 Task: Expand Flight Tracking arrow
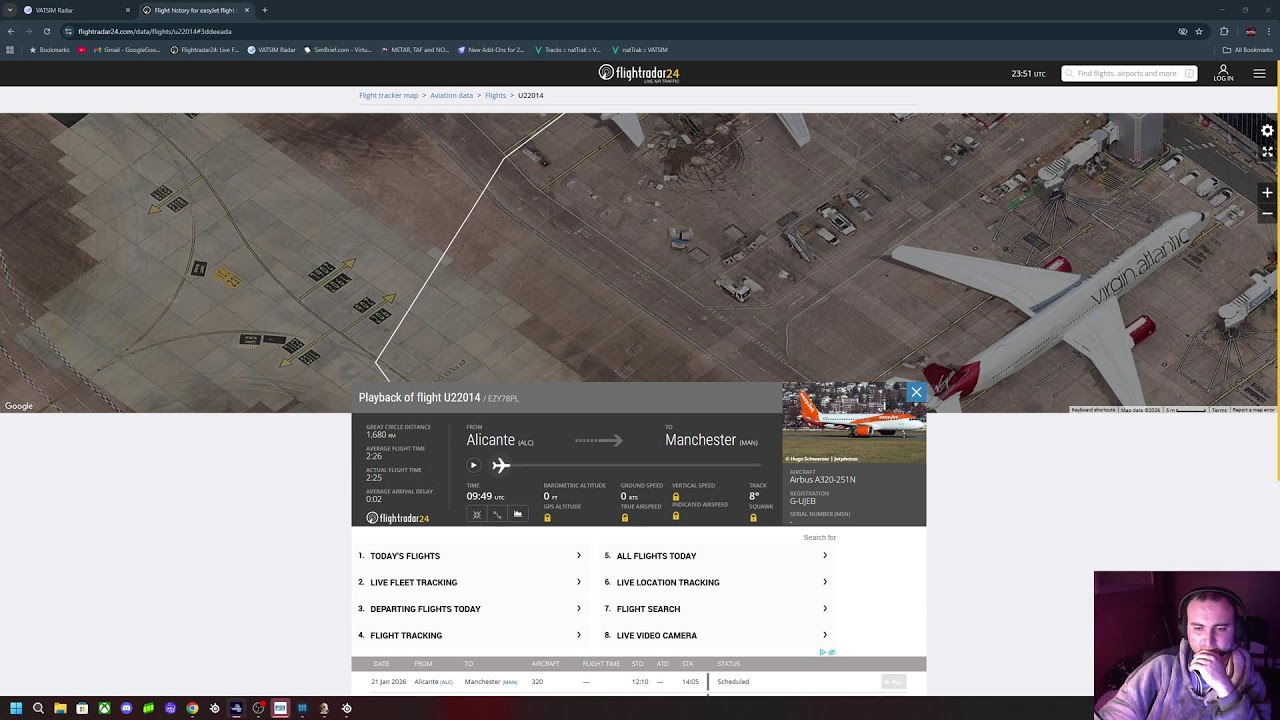point(578,635)
